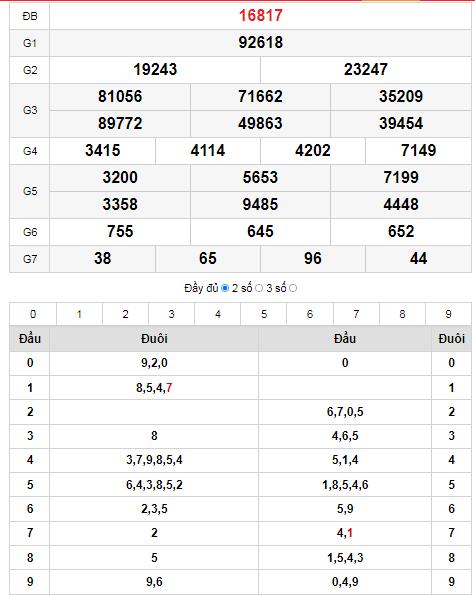The height and width of the screenshot is (595, 475).
Task: Click tail values "6,4,3,8,5,2" for head 5
Action: coord(154,485)
